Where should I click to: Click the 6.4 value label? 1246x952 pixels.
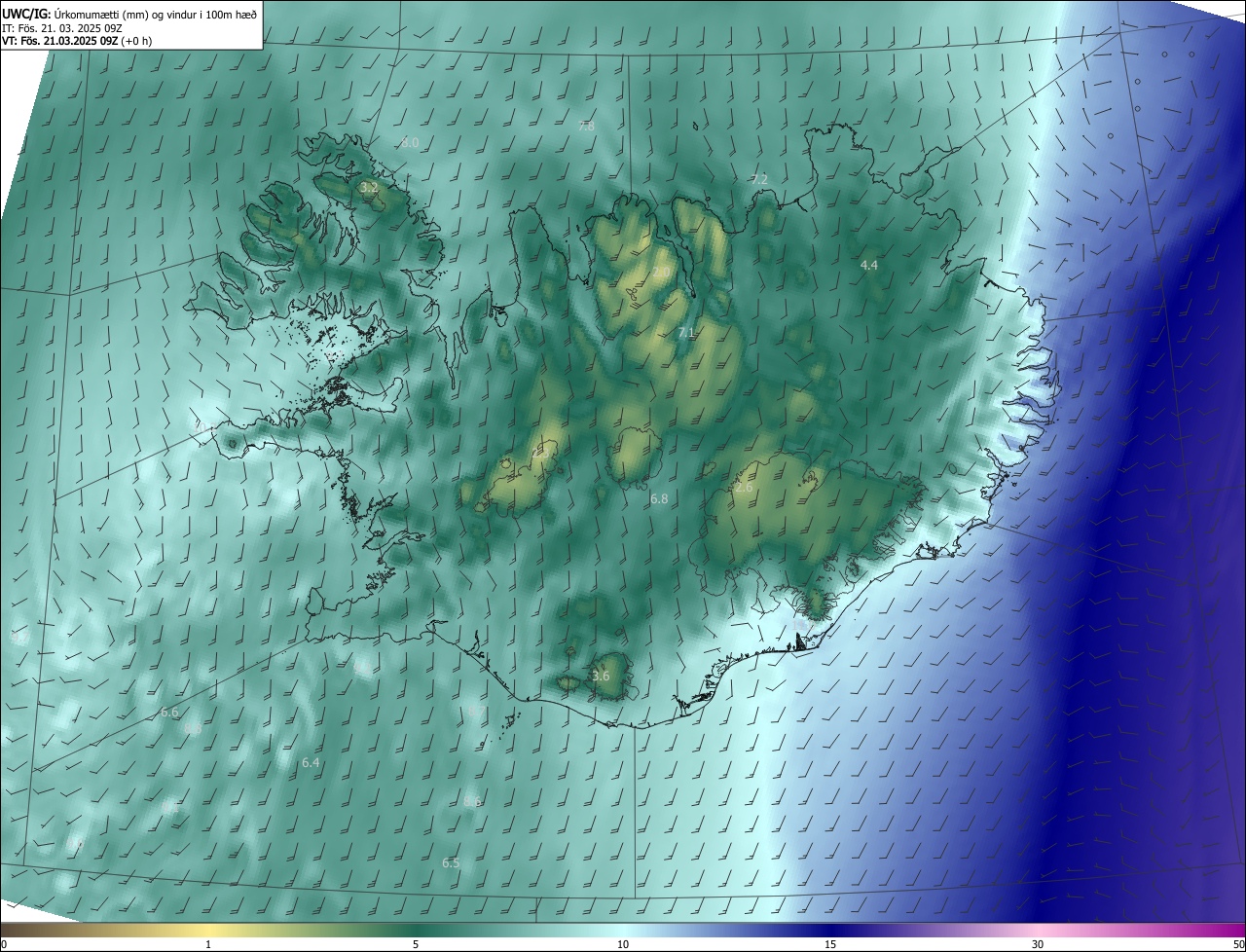point(311,762)
